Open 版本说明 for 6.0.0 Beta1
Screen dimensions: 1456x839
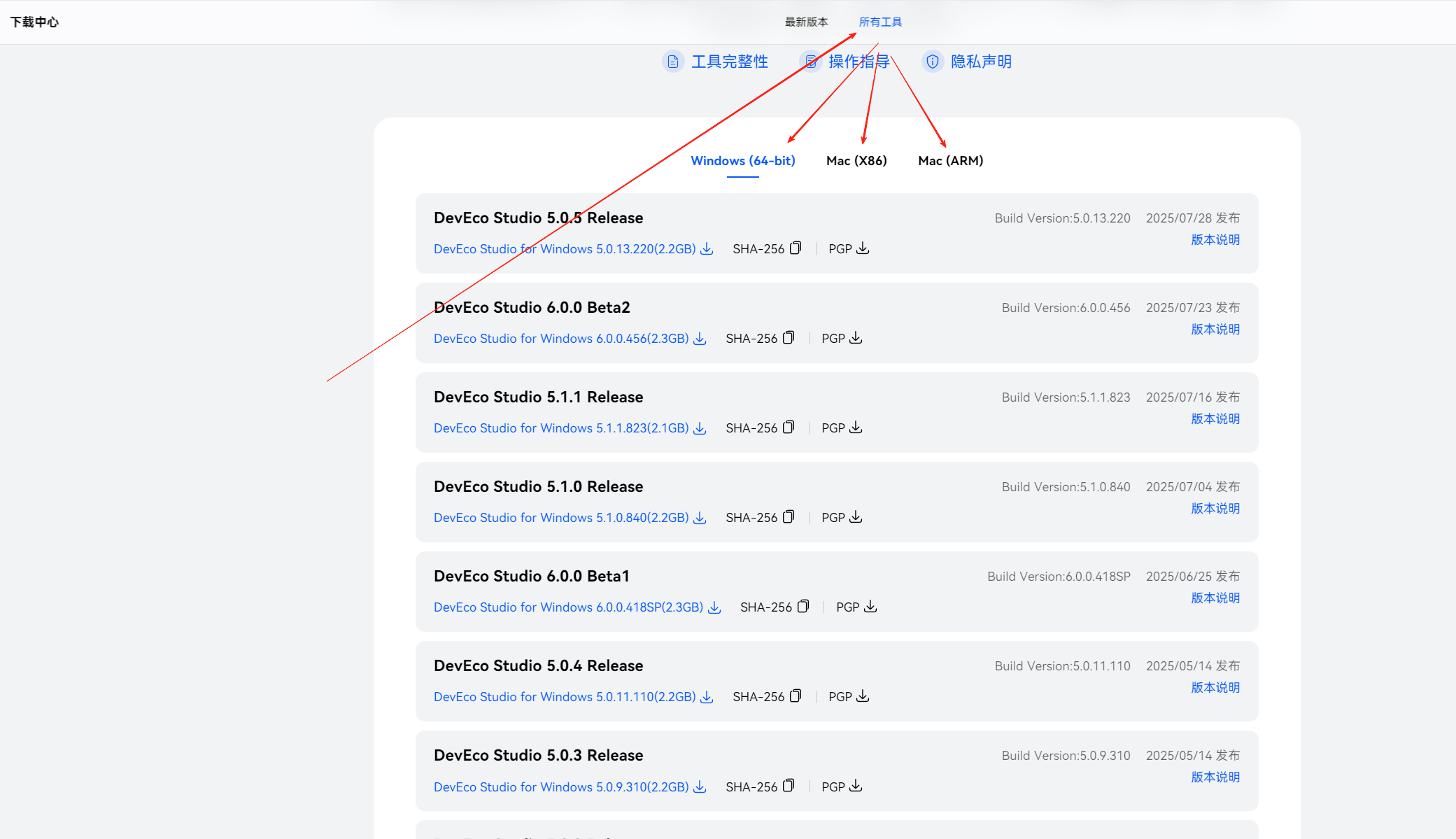[1215, 598]
